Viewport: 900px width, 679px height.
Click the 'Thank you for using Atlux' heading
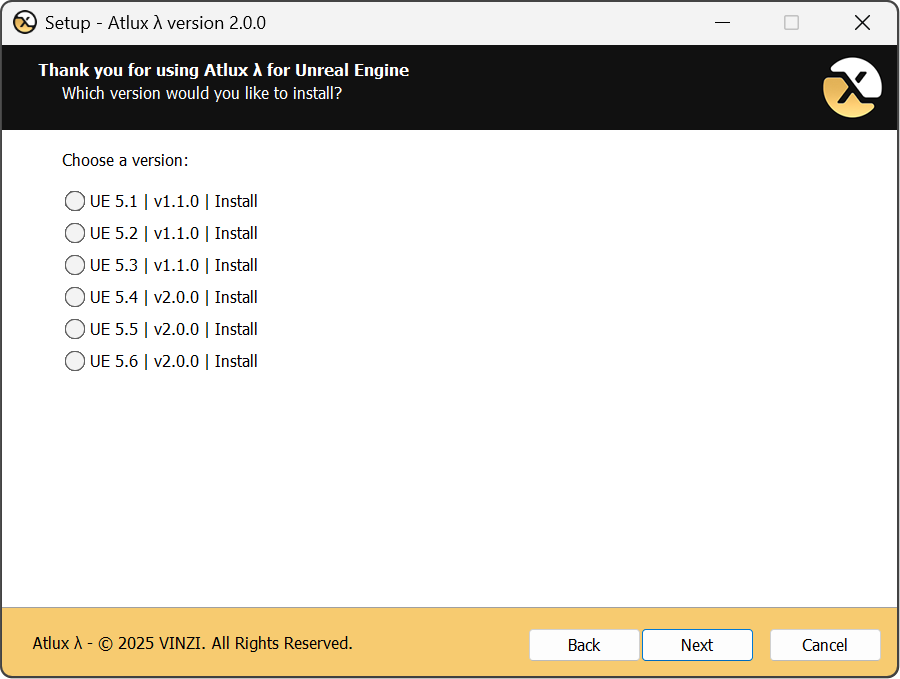coord(224,70)
